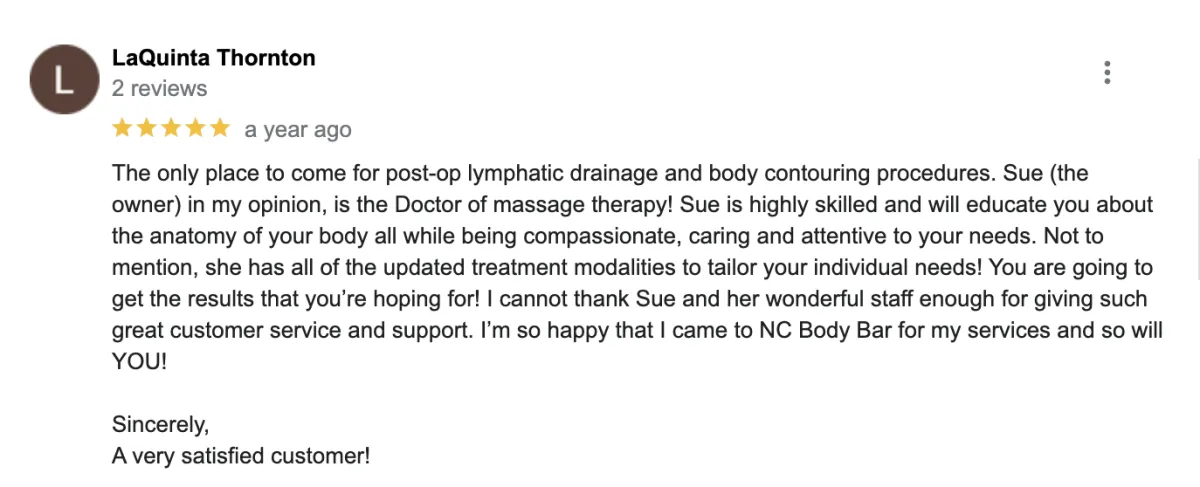Click the first gold rating star
The height and width of the screenshot is (487, 1200).
tap(123, 128)
